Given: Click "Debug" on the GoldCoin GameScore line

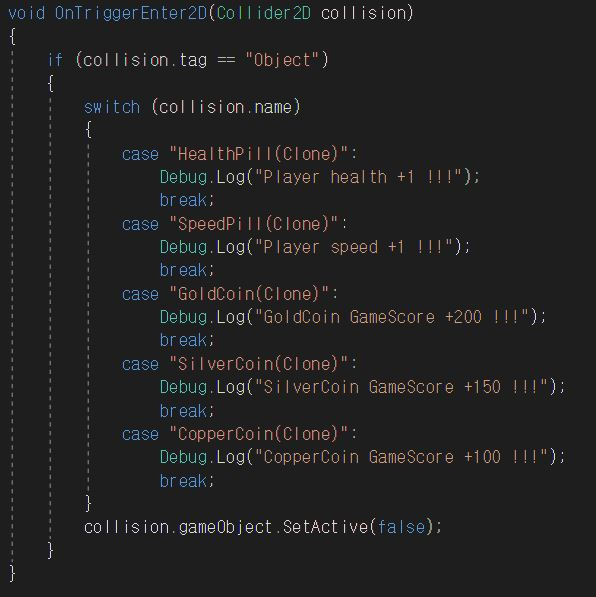Looking at the screenshot, I should click(x=183, y=318).
